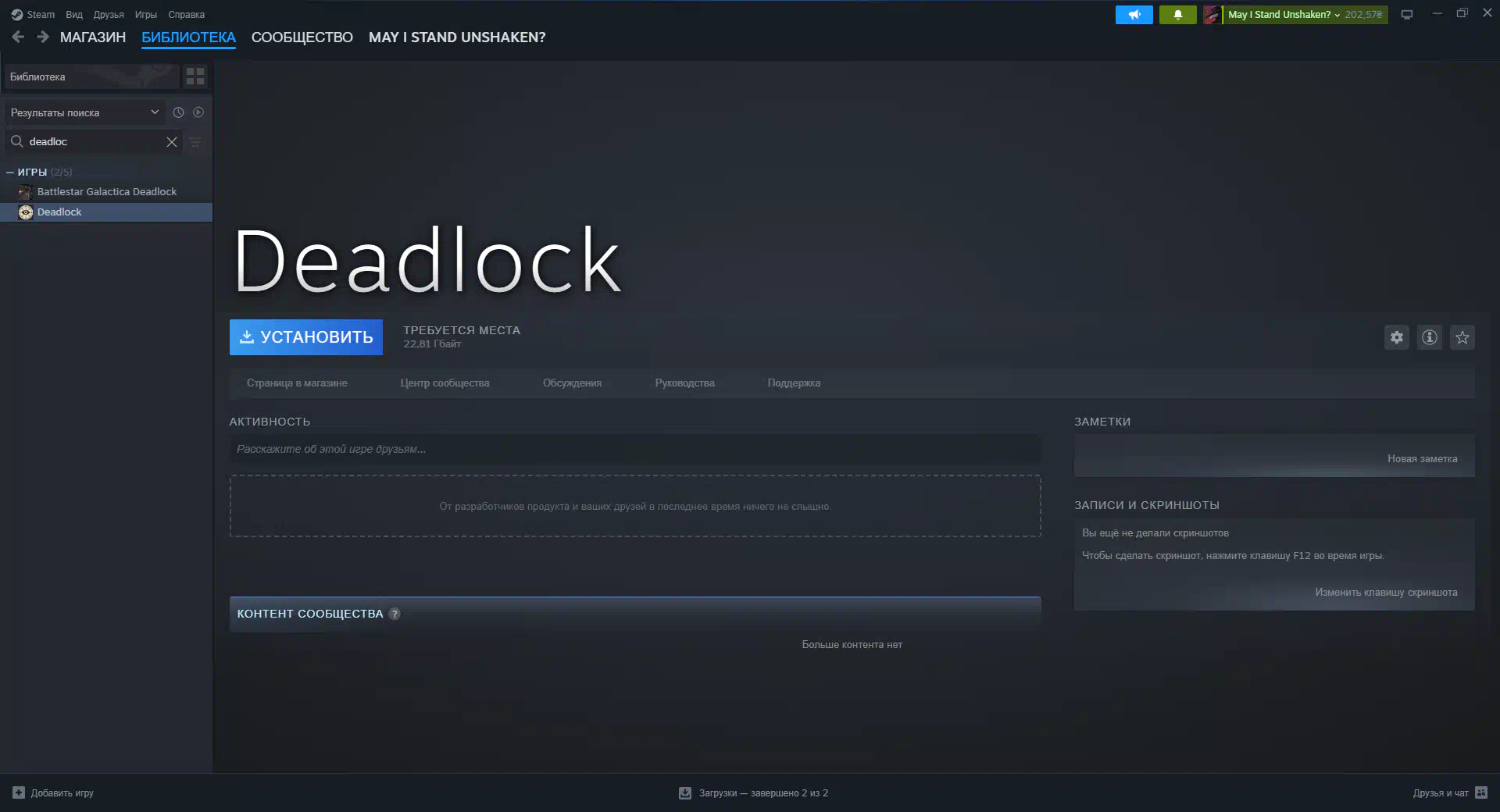
Task: Click the announcements megaphone icon
Action: pos(1134,15)
